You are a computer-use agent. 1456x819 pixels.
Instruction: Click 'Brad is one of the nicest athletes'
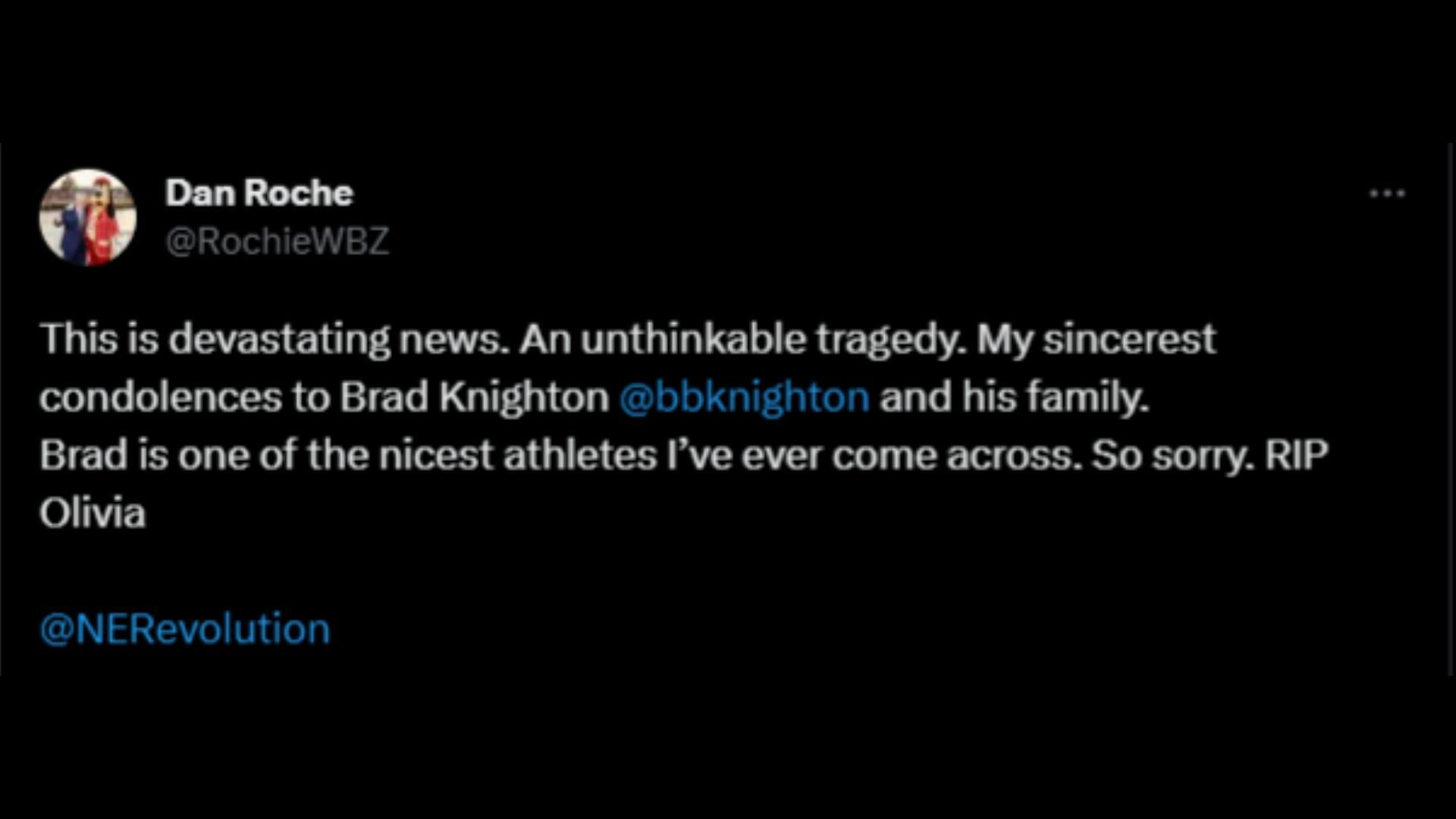click(x=348, y=456)
